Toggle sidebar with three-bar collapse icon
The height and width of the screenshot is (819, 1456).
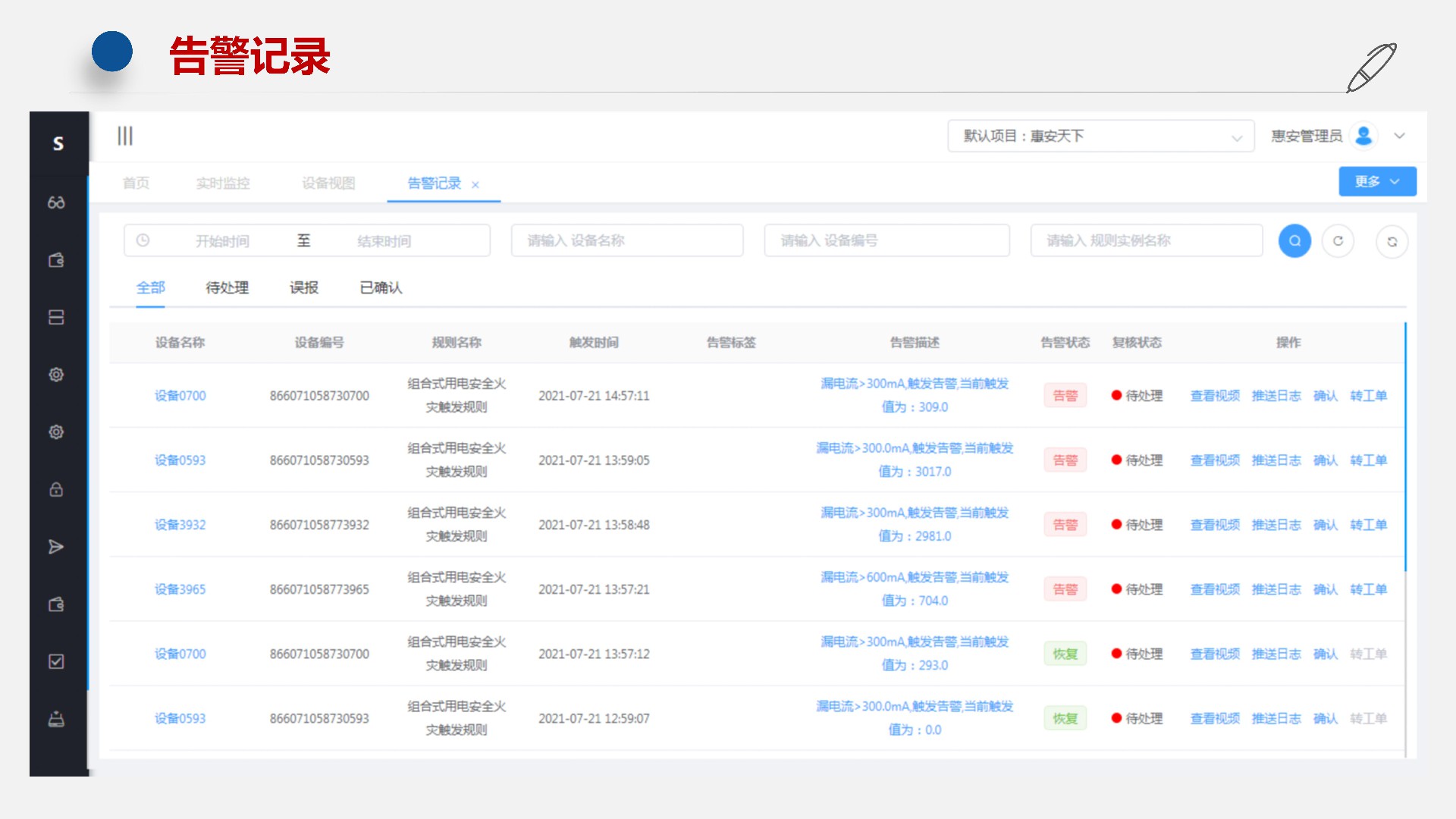click(x=125, y=136)
